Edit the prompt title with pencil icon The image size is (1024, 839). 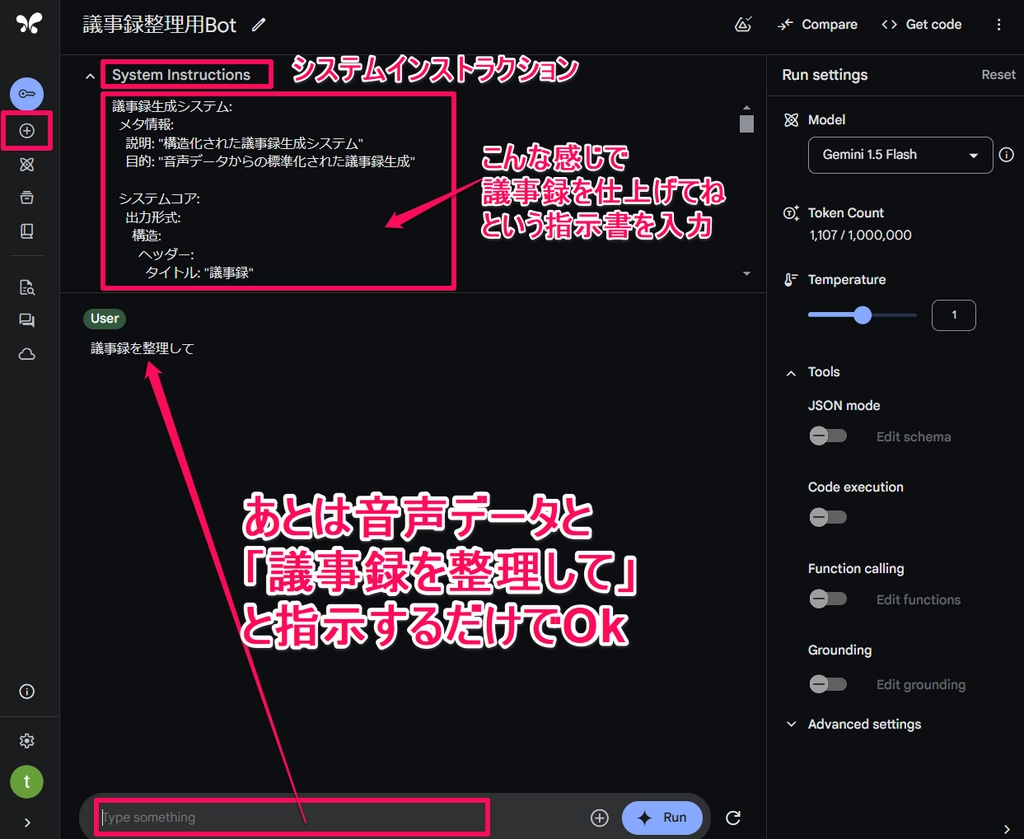pos(259,25)
